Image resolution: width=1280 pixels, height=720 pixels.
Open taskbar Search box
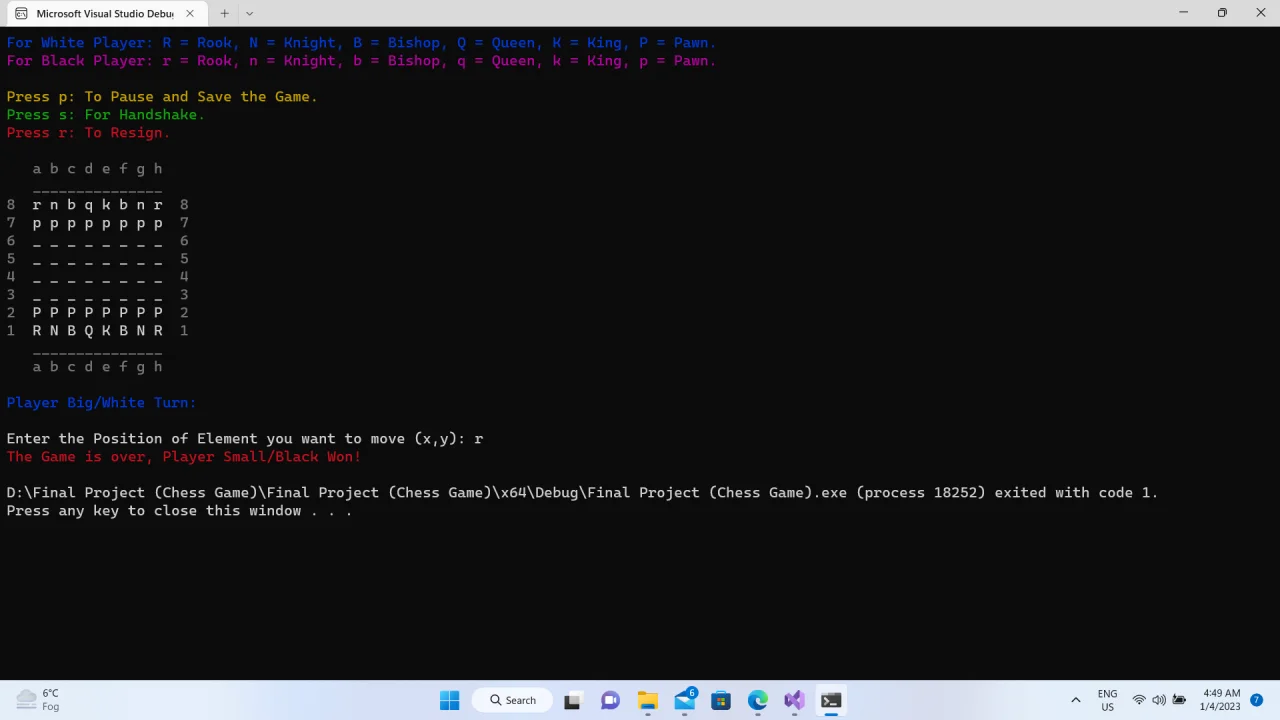pos(513,700)
